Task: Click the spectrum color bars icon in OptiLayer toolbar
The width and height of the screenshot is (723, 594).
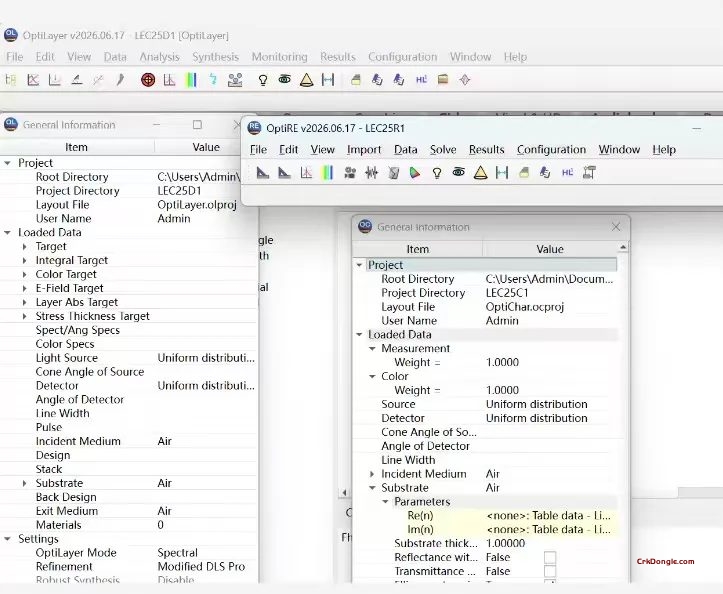Action: click(x=191, y=80)
